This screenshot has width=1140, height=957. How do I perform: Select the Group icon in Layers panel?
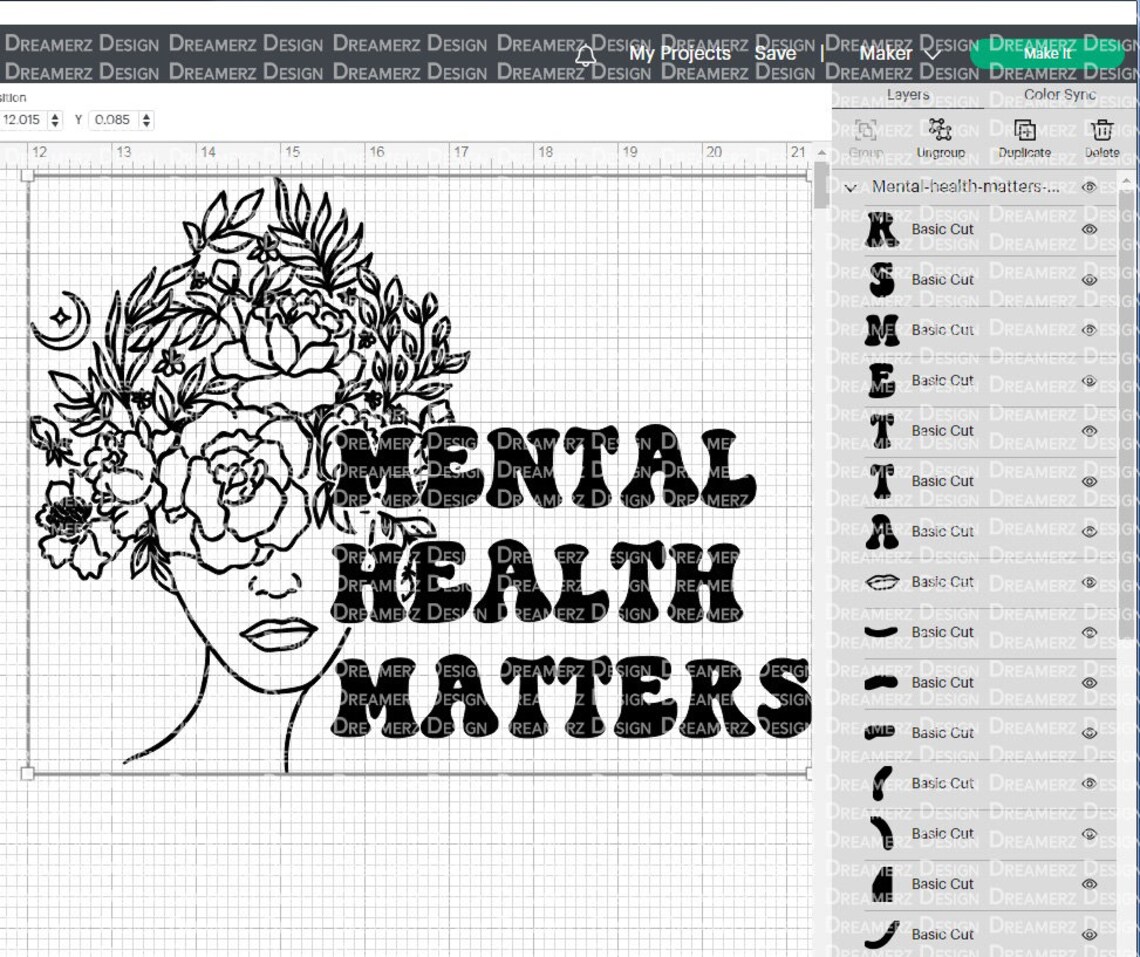[x=866, y=130]
